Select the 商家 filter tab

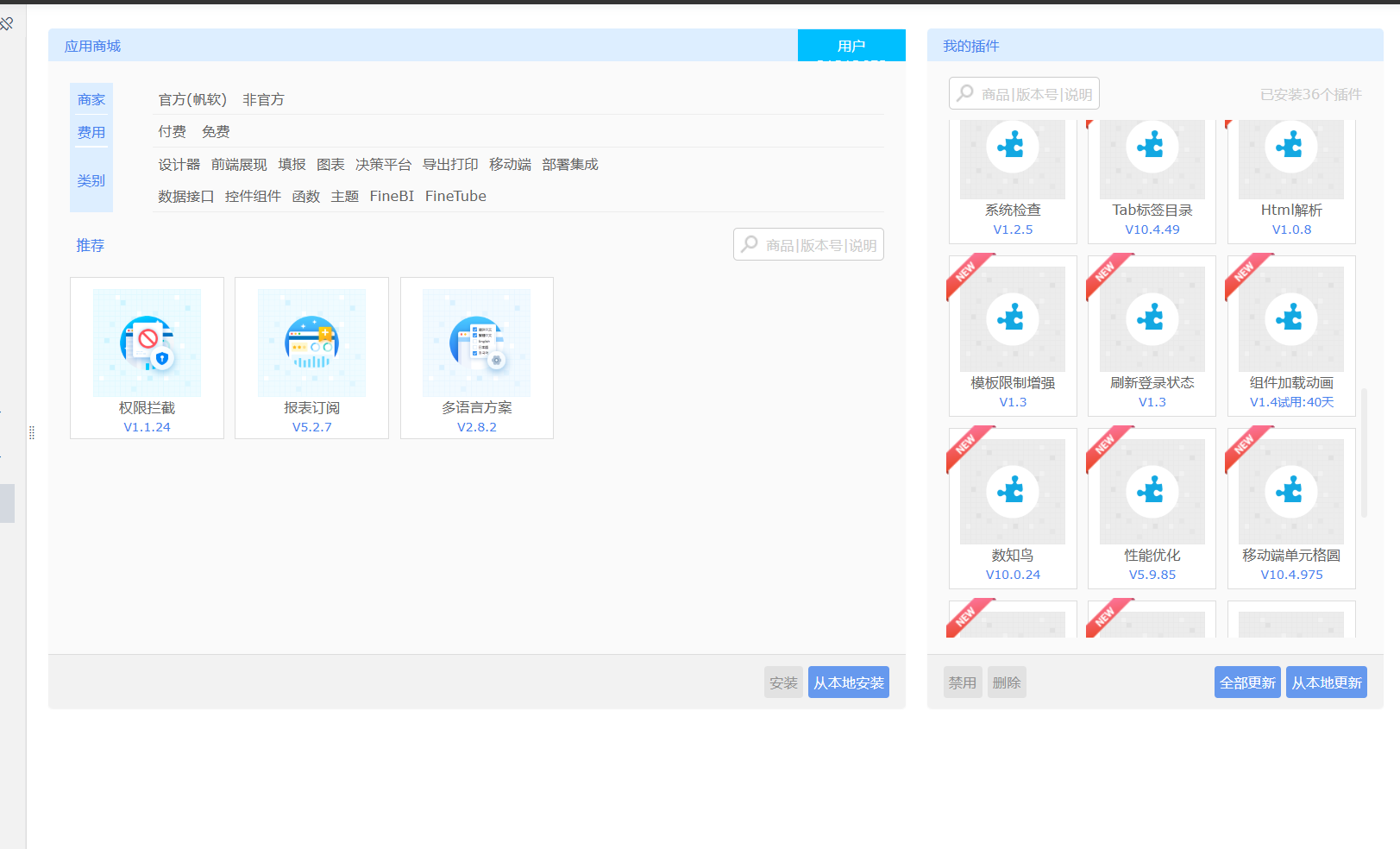pyautogui.click(x=91, y=100)
